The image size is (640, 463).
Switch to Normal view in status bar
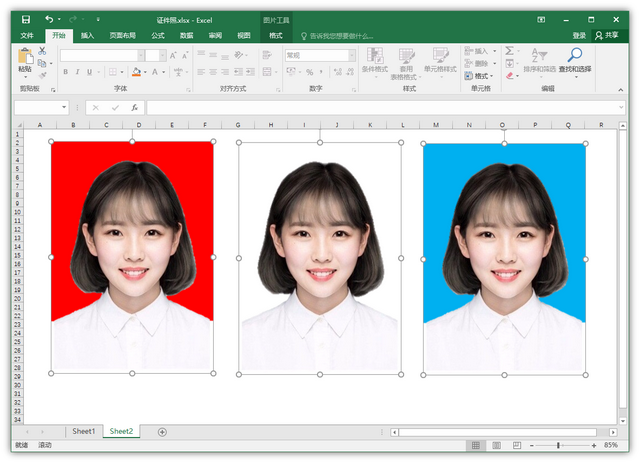476,445
